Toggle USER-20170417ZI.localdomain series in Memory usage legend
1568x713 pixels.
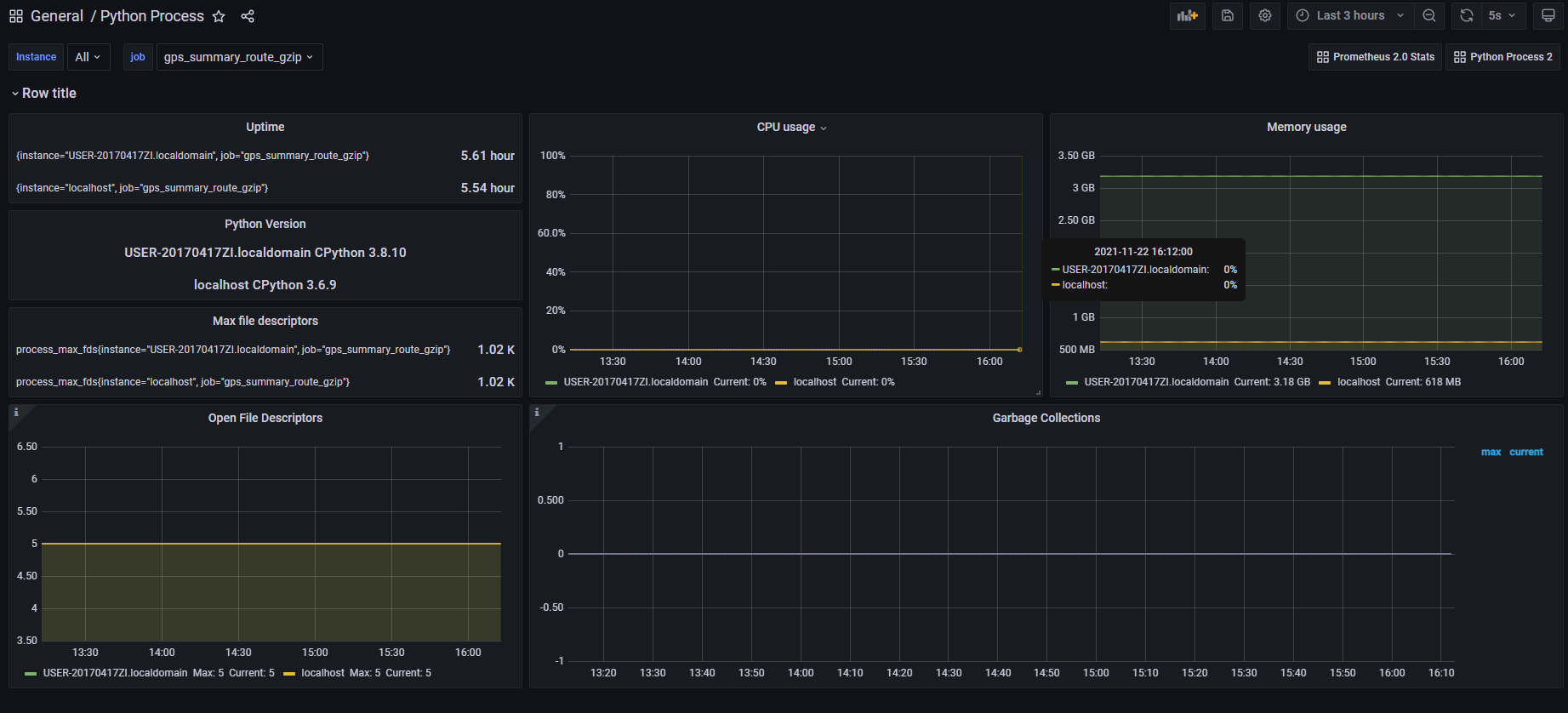pos(1156,382)
